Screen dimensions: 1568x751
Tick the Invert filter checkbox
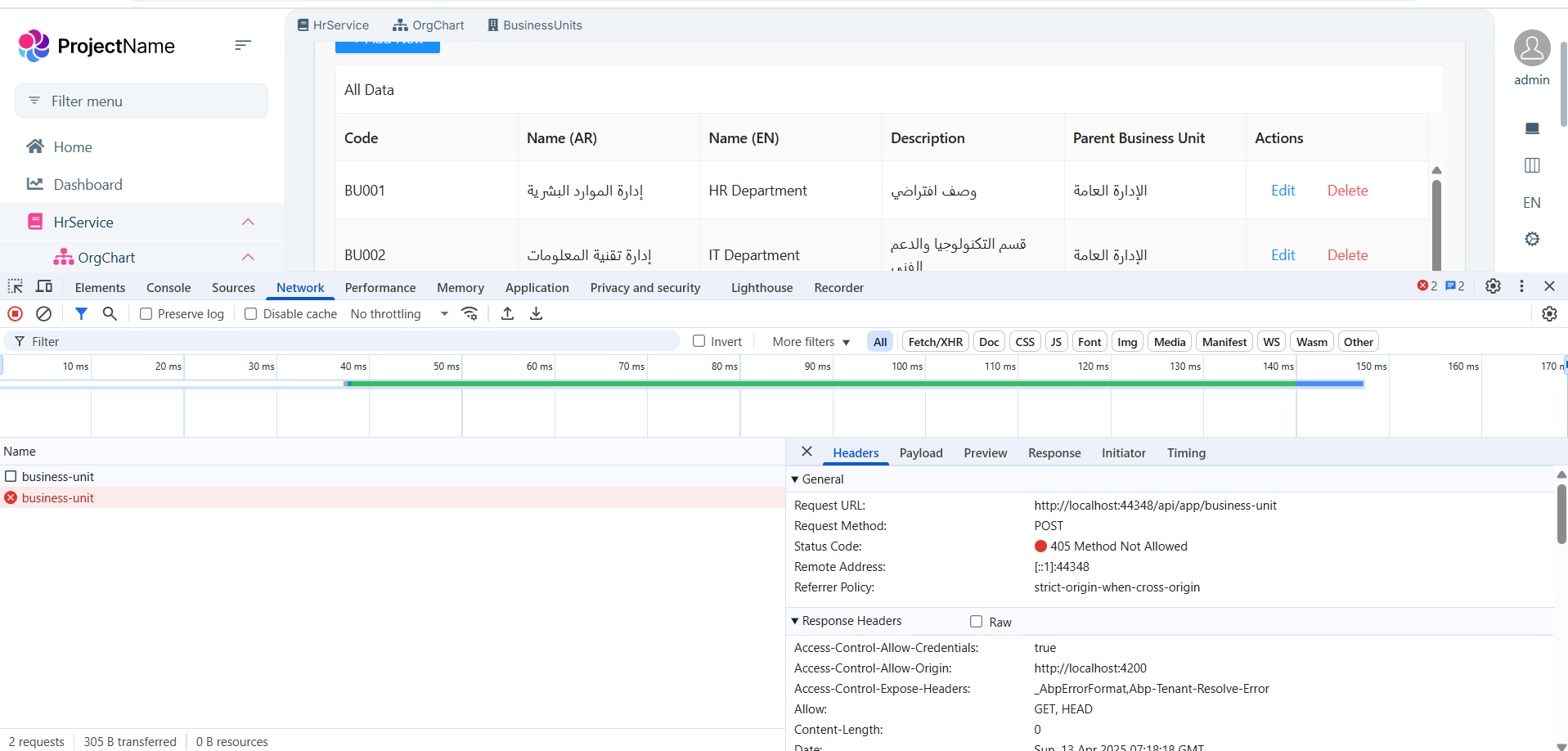pos(699,342)
